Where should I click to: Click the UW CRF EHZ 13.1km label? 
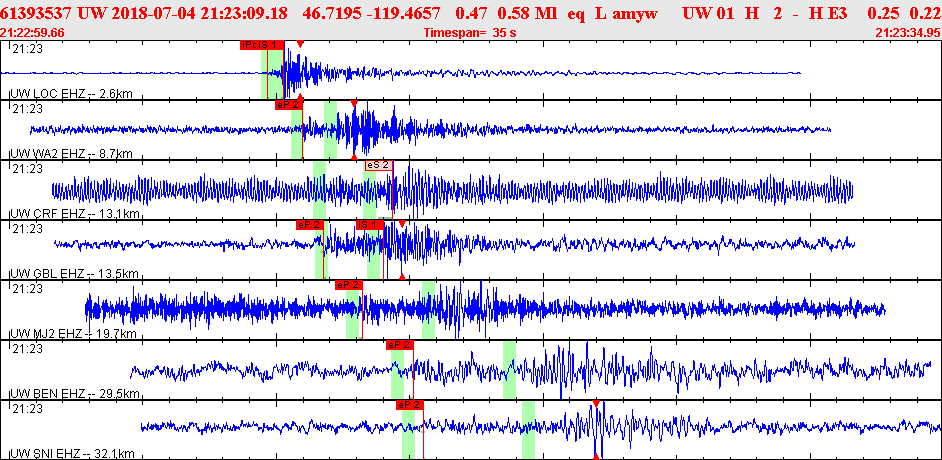click(72, 214)
